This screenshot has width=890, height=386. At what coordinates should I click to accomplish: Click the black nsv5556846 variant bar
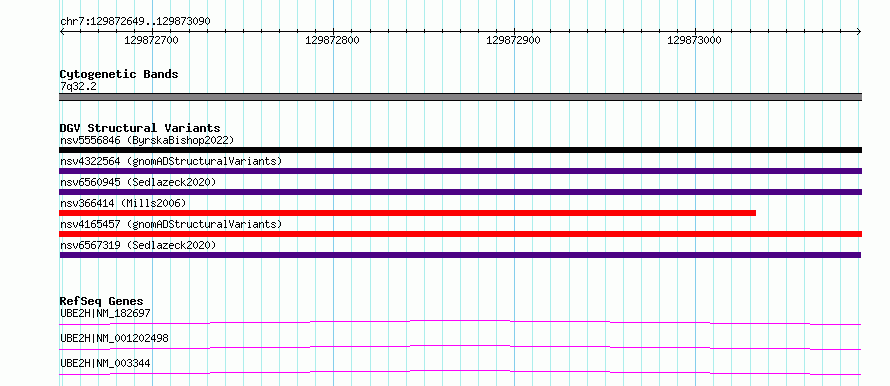pos(460,150)
